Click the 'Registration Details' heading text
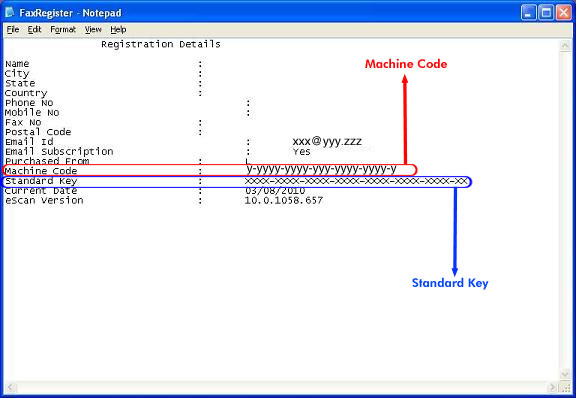This screenshot has height=398, width=576. (161, 44)
